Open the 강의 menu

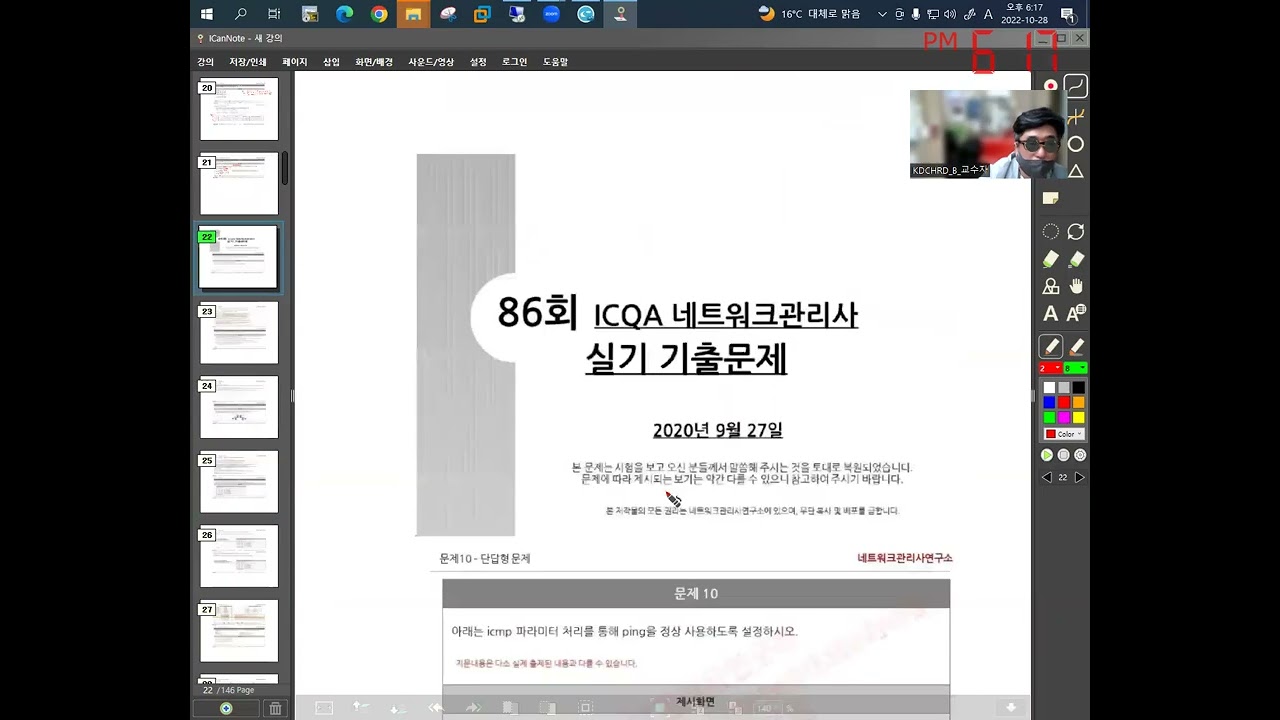coord(205,62)
